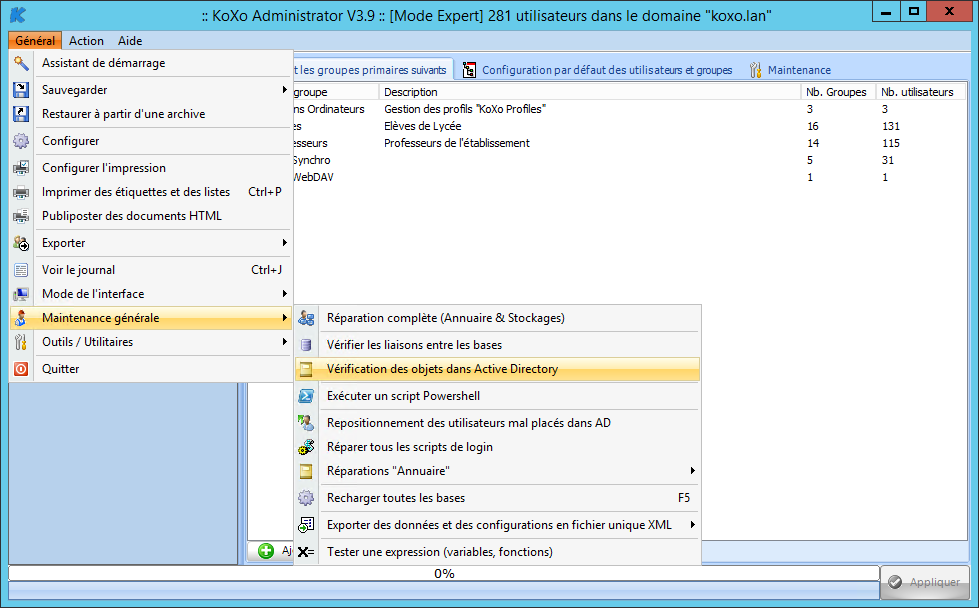Viewport: 979px width, 608px height.
Task: Click the KoXo logo in the title bar
Action: 18,14
